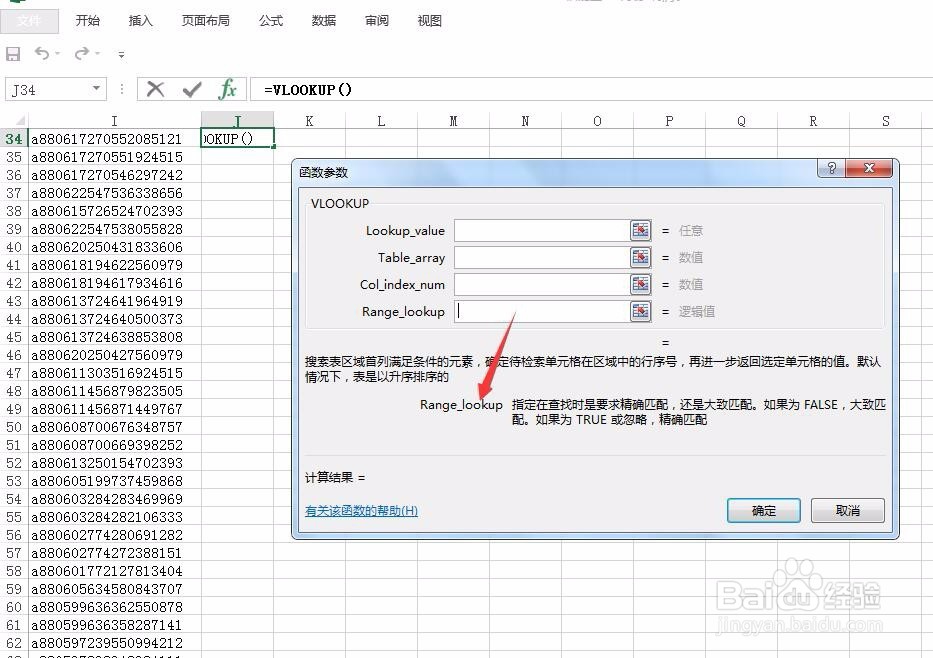Open the Customize Quick Access Toolbar dropdown
The height and width of the screenshot is (658, 933).
tap(120, 54)
